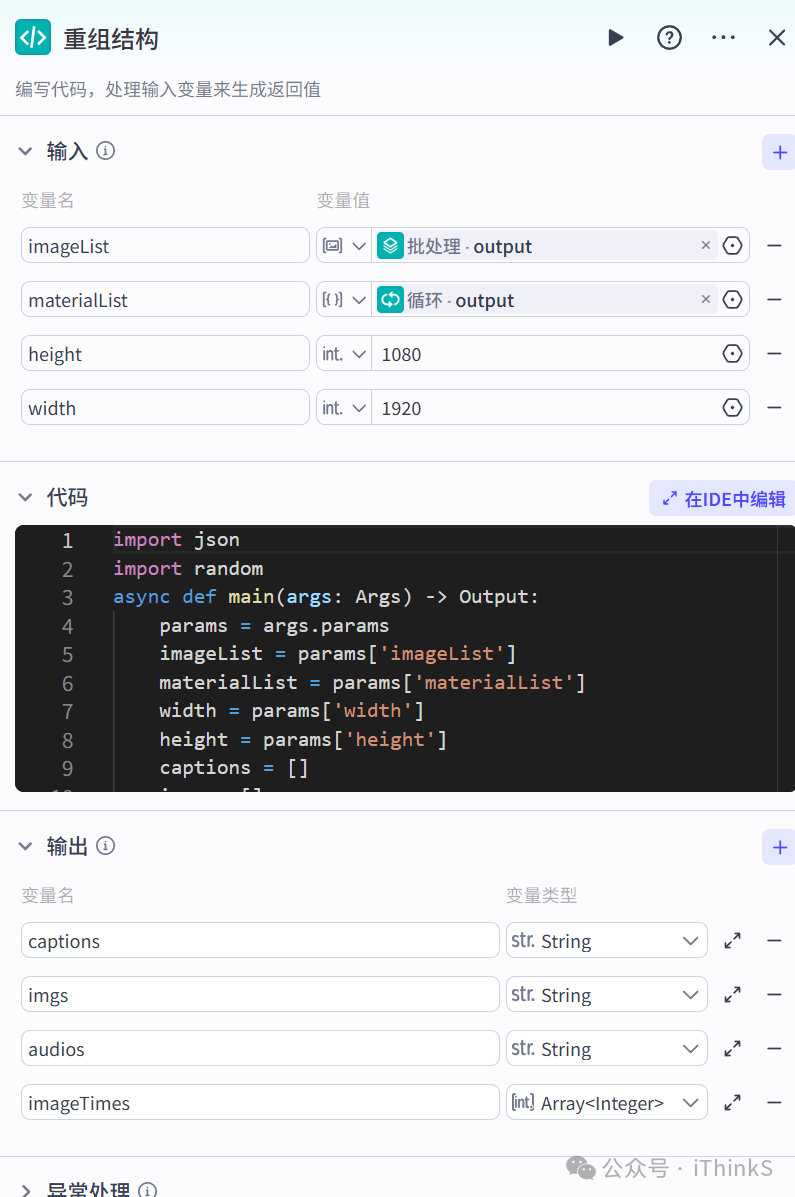
Task: Expand captions editor with diagonal arrows icon
Action: point(732,940)
